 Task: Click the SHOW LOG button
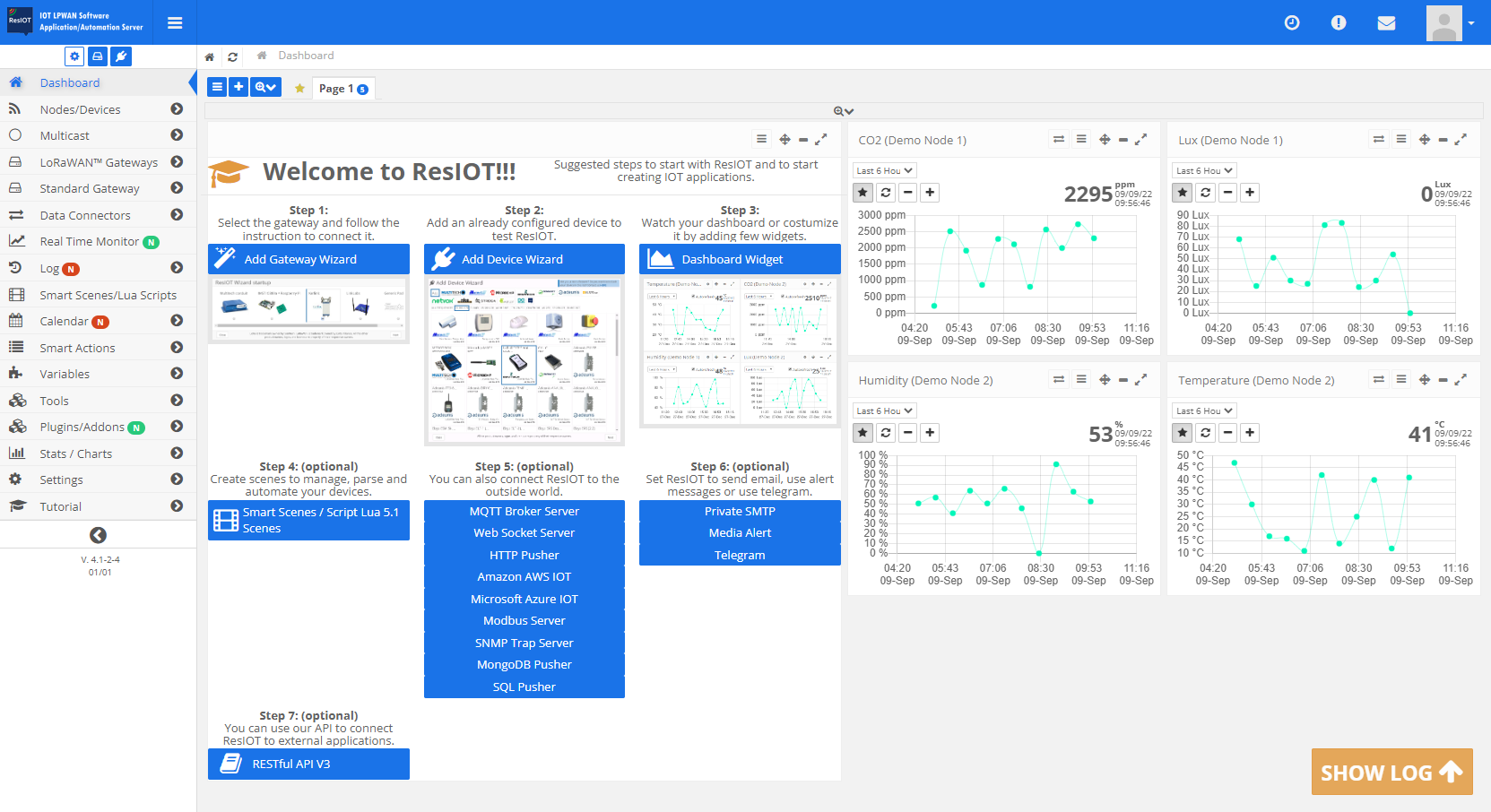pos(1391,772)
